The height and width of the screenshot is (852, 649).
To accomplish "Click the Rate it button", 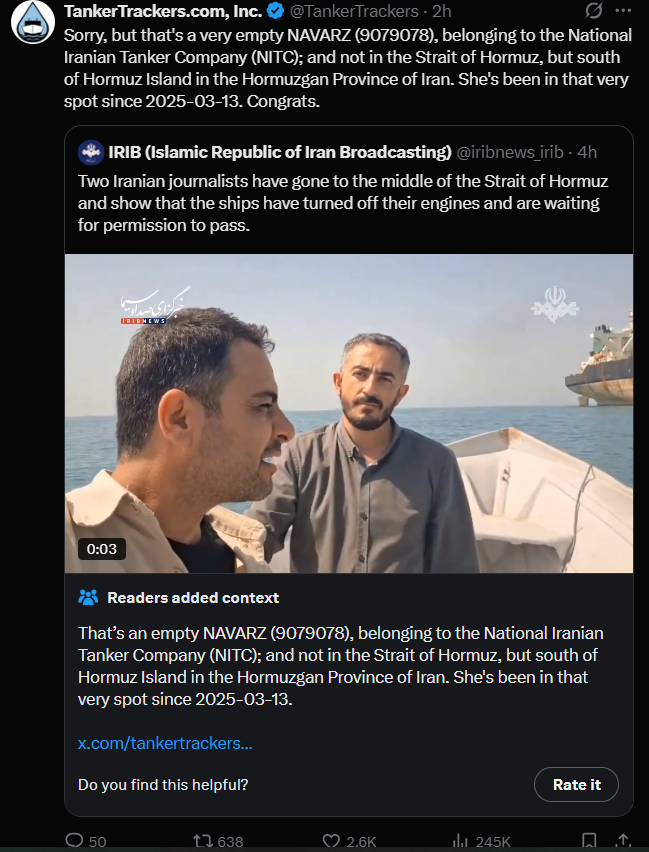I will pos(576,785).
